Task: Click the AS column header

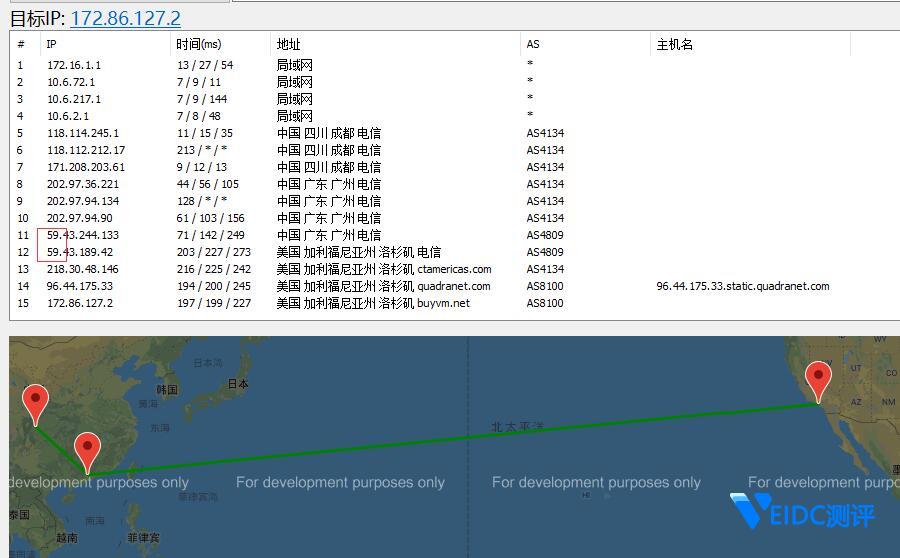Action: 533,44
